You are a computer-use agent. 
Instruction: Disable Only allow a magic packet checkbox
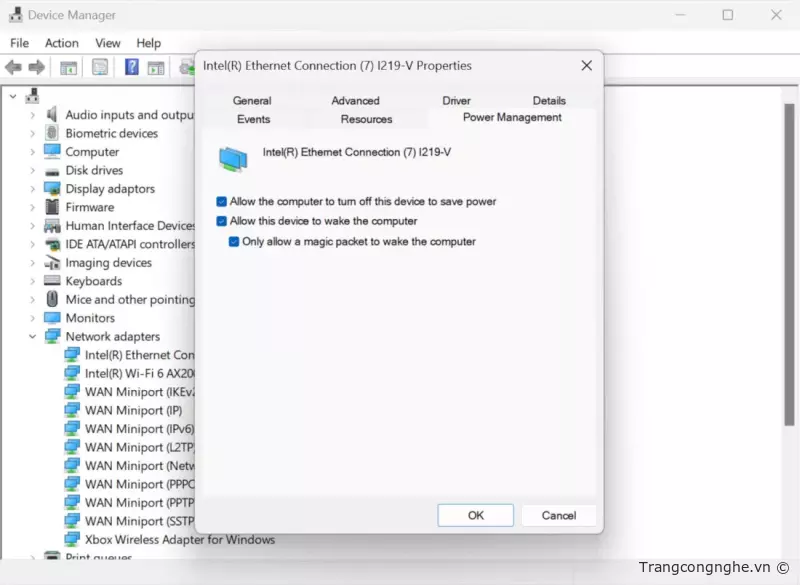[x=234, y=242]
